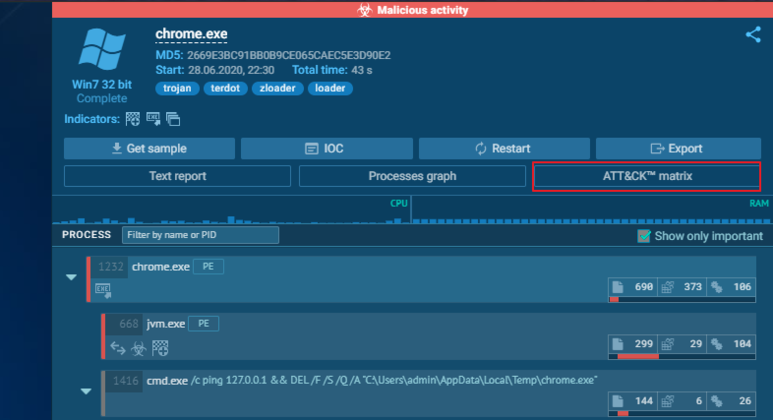Click the RAM usage graph
Viewport: 773px width, 420px height.
[x=591, y=210]
